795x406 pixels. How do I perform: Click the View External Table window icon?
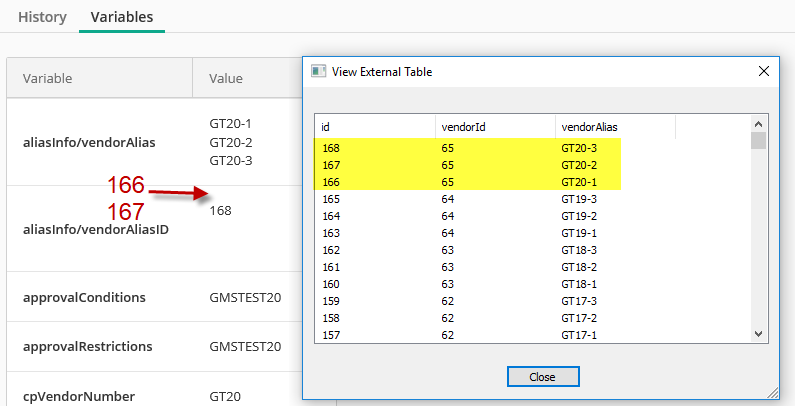(x=318, y=71)
